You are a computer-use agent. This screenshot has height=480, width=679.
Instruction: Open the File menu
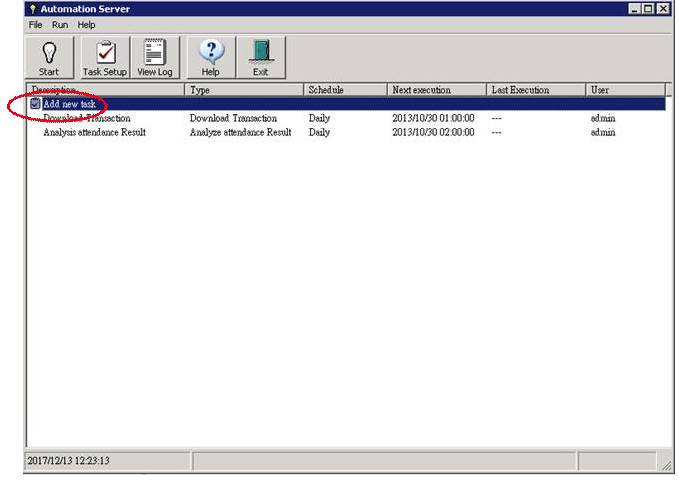click(36, 25)
